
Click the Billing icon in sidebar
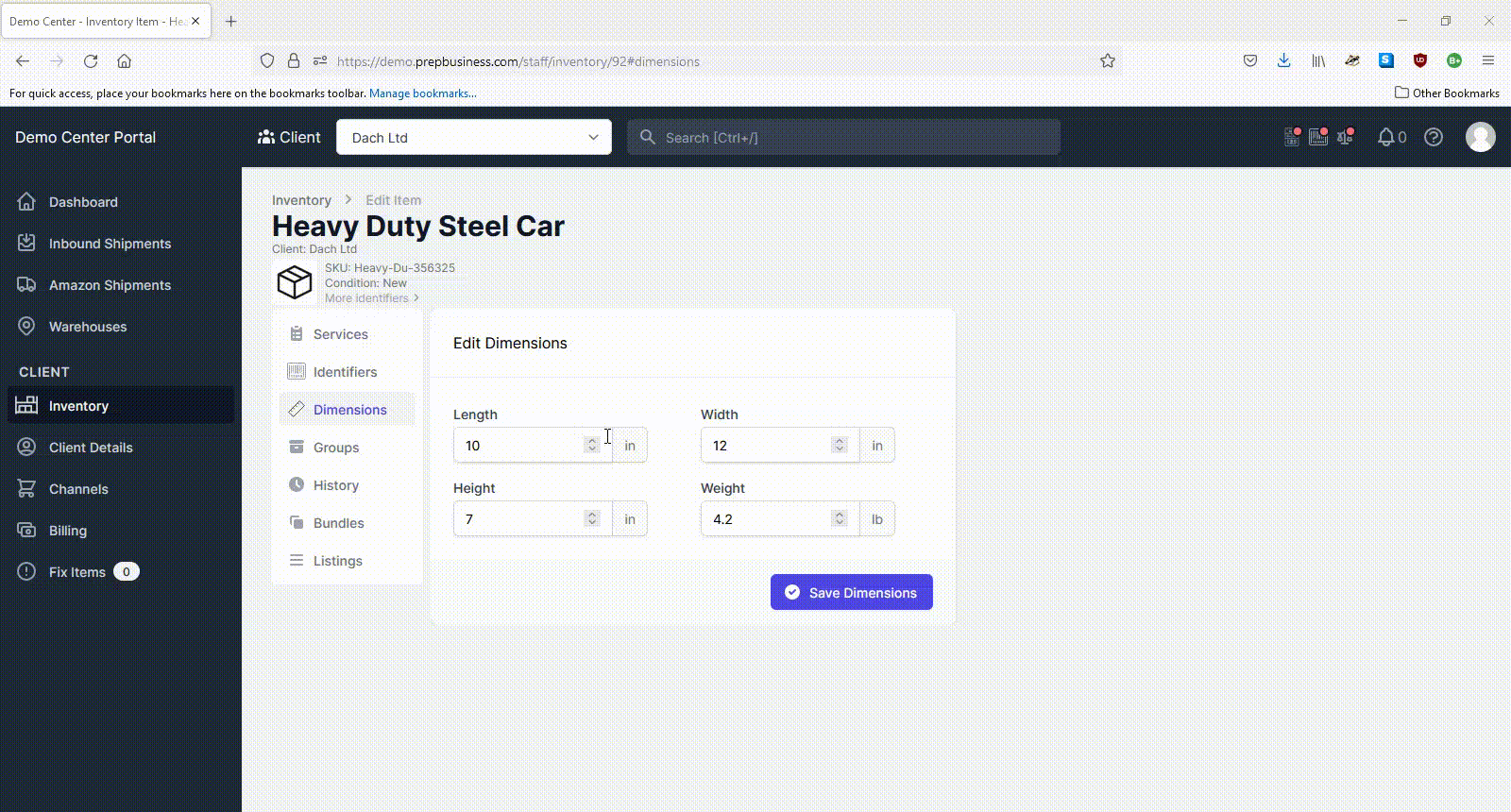point(26,530)
